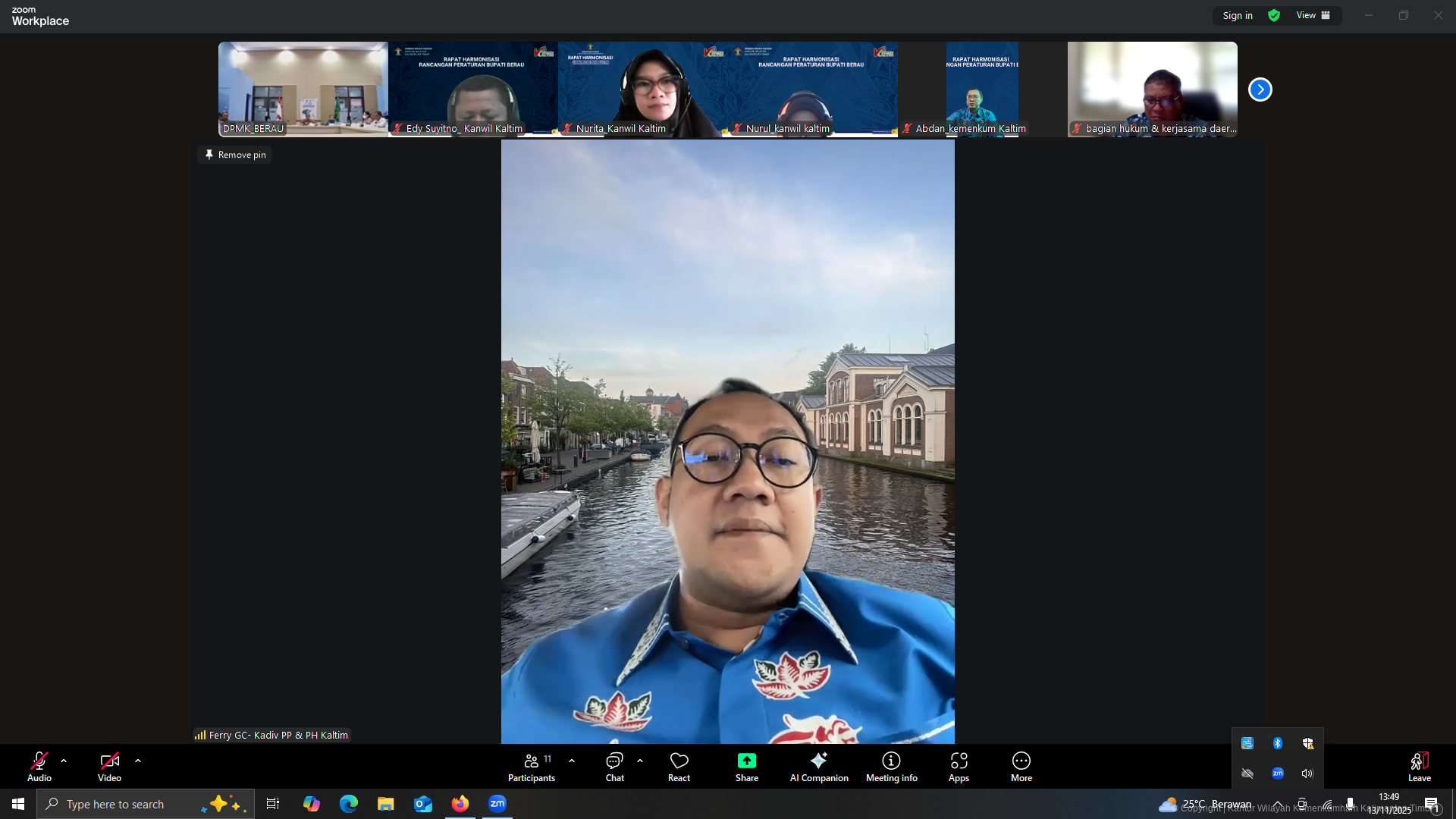Remove pin from the pinned video

[x=235, y=155]
